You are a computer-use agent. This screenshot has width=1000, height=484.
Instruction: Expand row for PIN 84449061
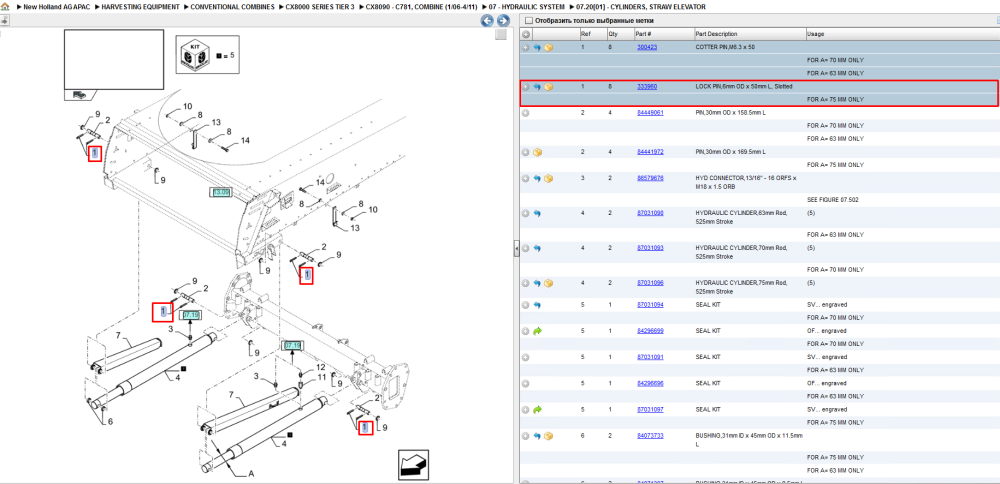(x=526, y=113)
